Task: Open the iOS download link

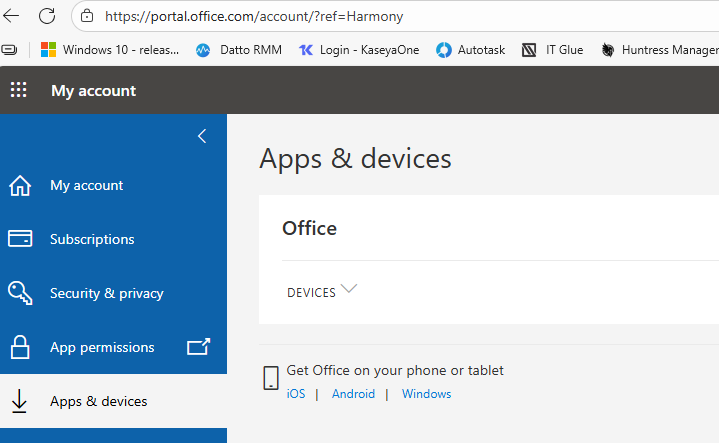Action: pos(296,394)
